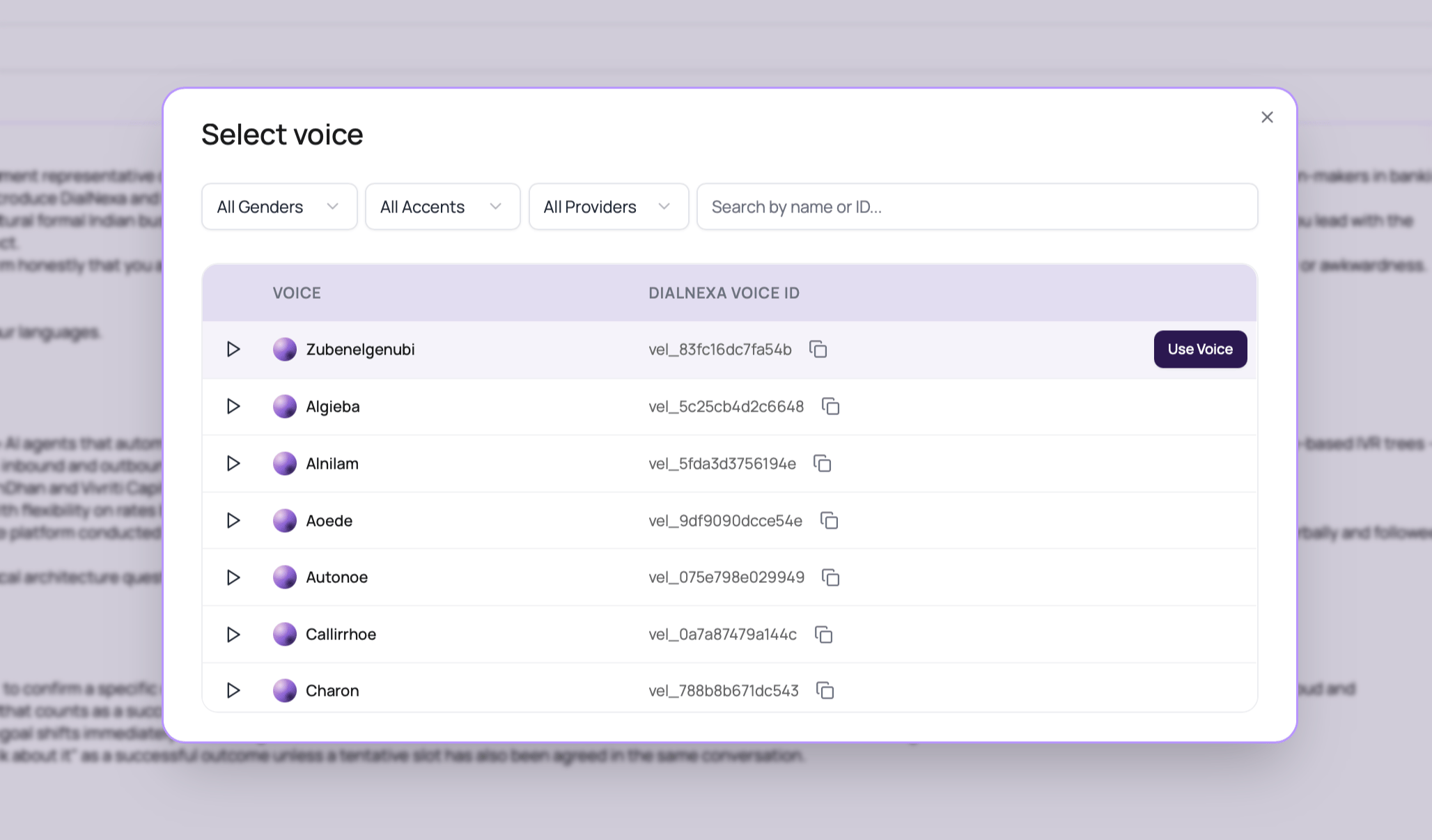This screenshot has width=1432, height=840.
Task: Click ID text vel_788b8b671dc543
Action: pyautogui.click(x=724, y=690)
